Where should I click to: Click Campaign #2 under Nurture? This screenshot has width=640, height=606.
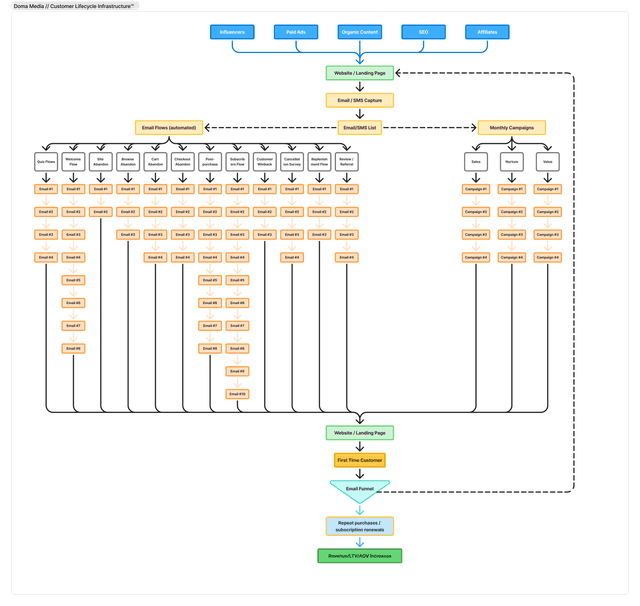[512, 212]
